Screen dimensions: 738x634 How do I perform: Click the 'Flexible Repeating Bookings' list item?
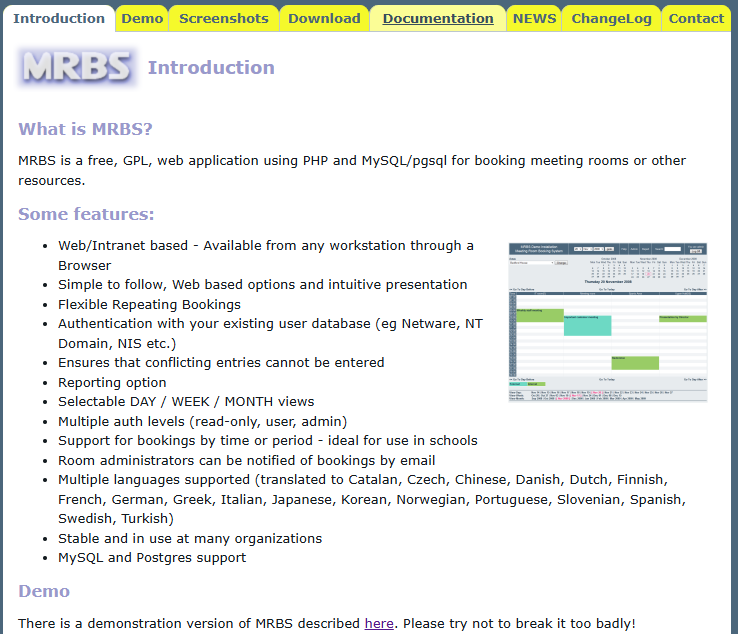pyautogui.click(x=149, y=304)
